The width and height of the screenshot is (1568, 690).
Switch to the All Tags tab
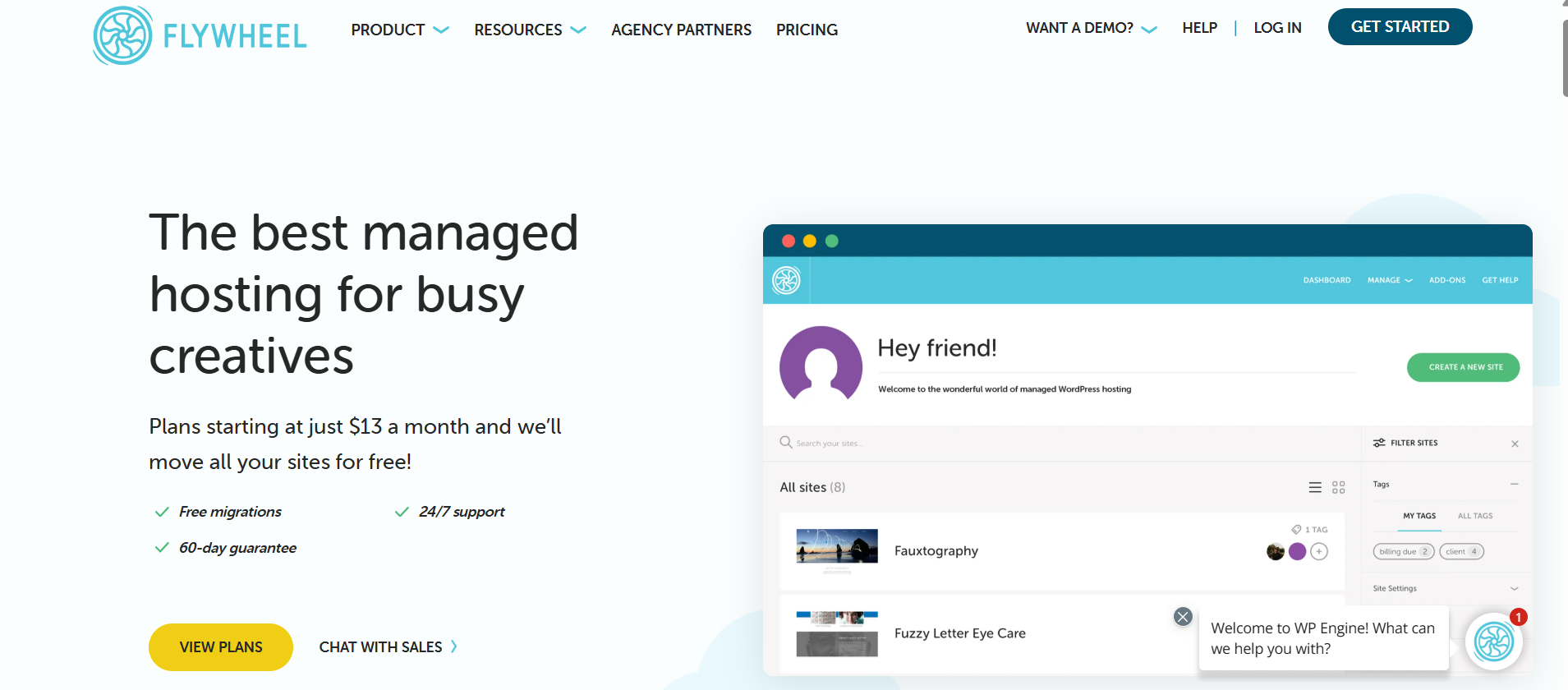[1475, 516]
